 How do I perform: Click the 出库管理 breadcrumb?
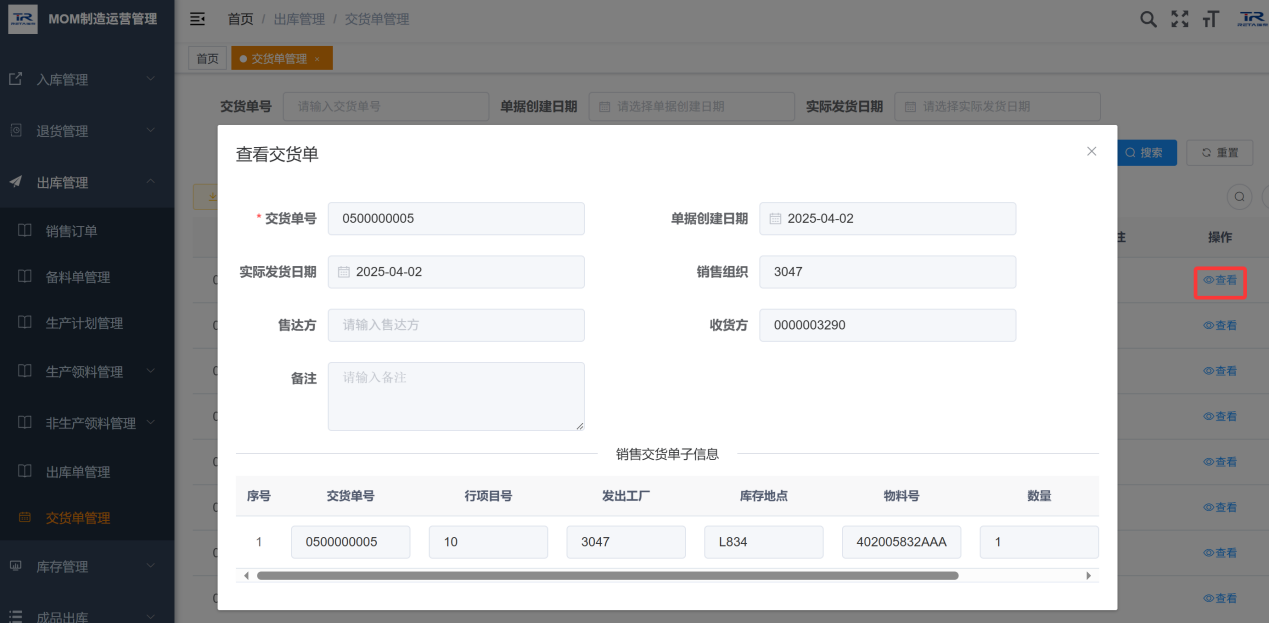pos(299,19)
